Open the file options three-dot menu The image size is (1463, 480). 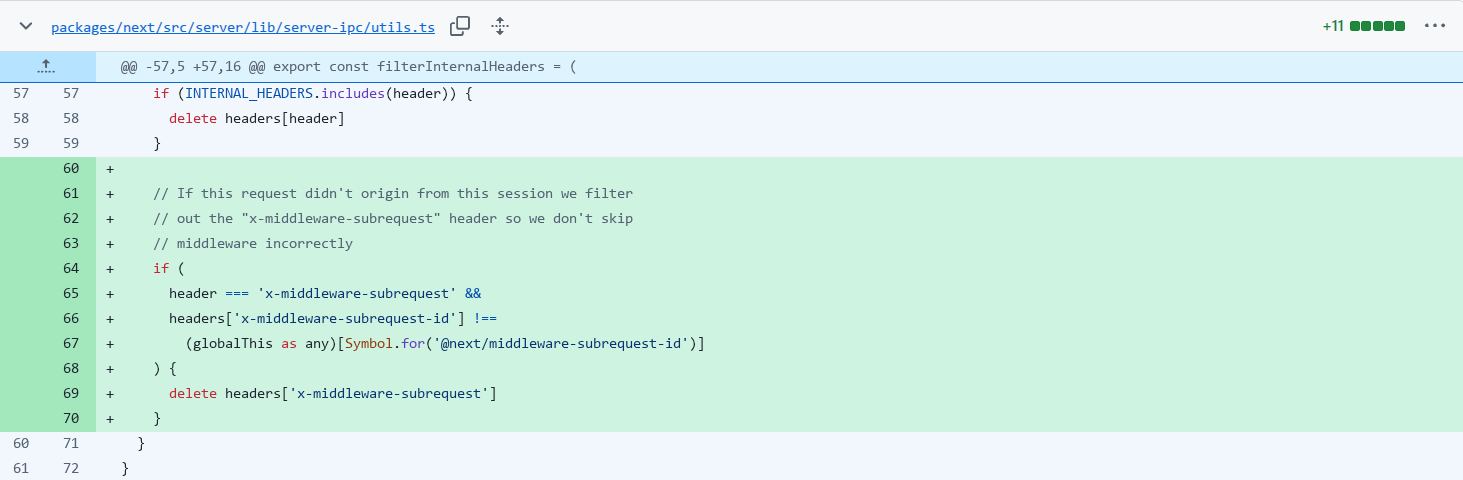(x=1435, y=26)
